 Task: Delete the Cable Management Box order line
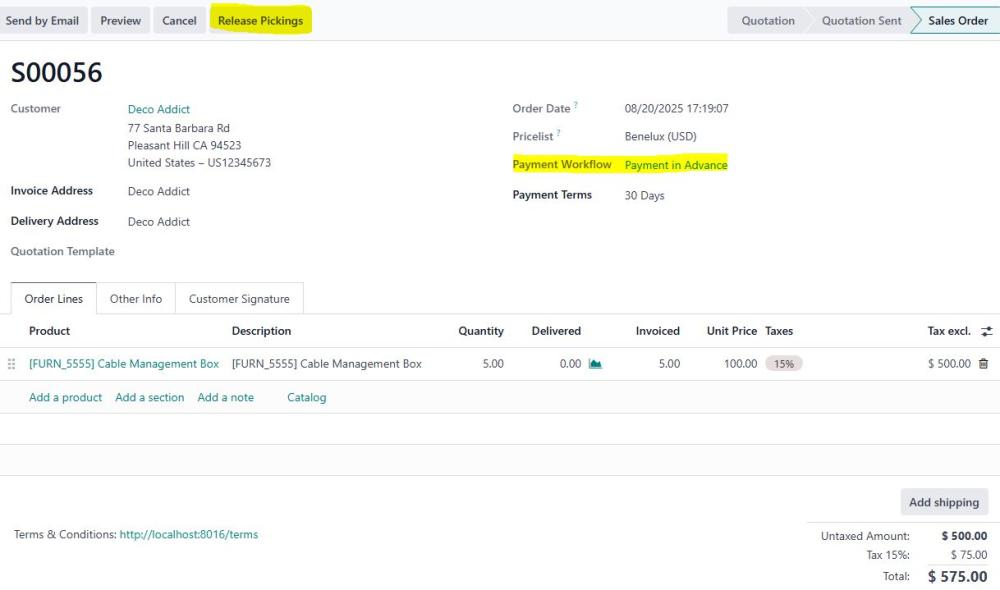point(983,364)
